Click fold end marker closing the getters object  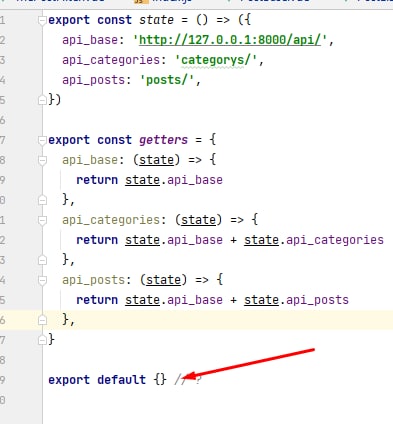[42, 340]
